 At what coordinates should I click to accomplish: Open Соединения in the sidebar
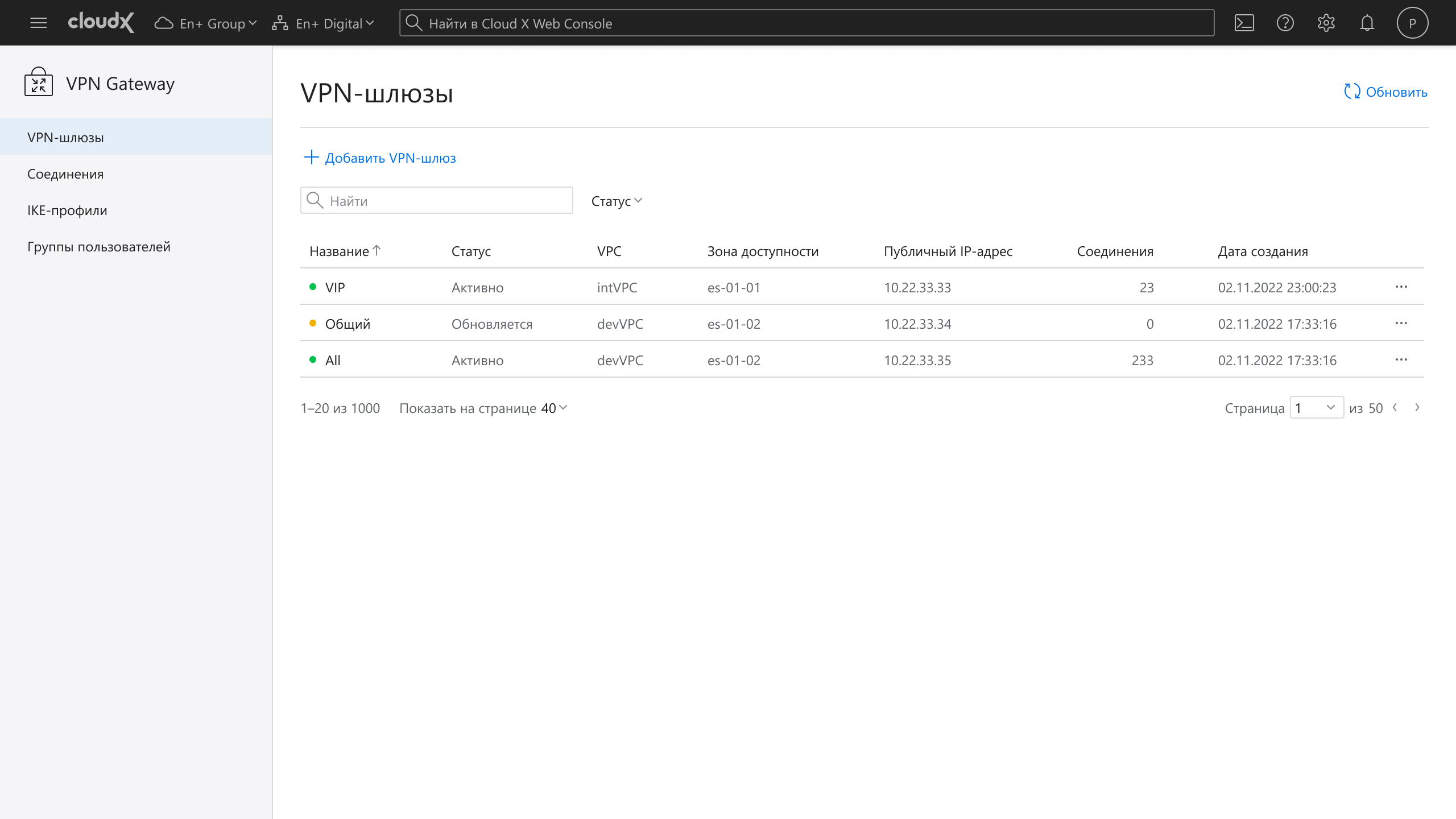[65, 174]
